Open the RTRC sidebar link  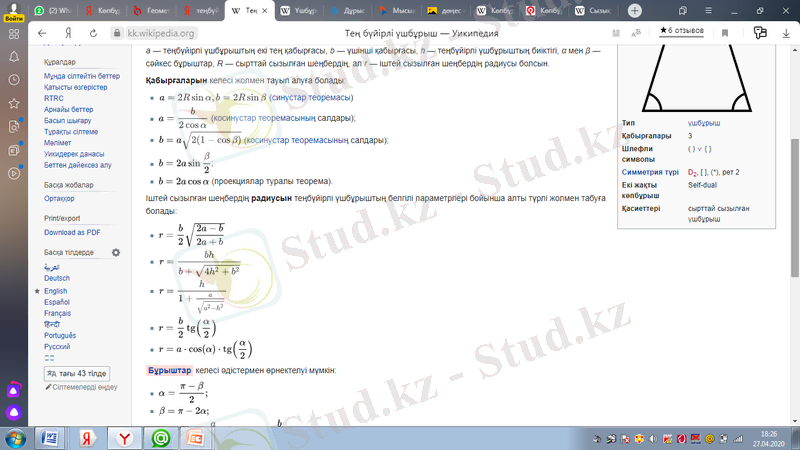pyautogui.click(x=54, y=98)
